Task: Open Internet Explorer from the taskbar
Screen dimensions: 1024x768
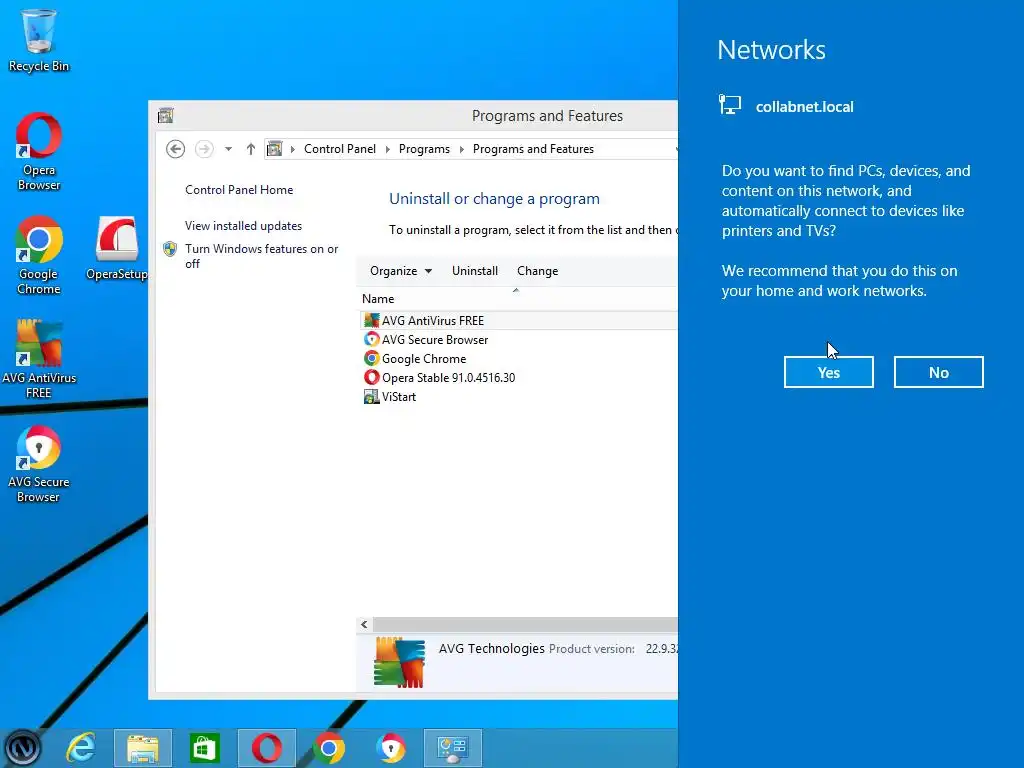Action: tap(81, 748)
